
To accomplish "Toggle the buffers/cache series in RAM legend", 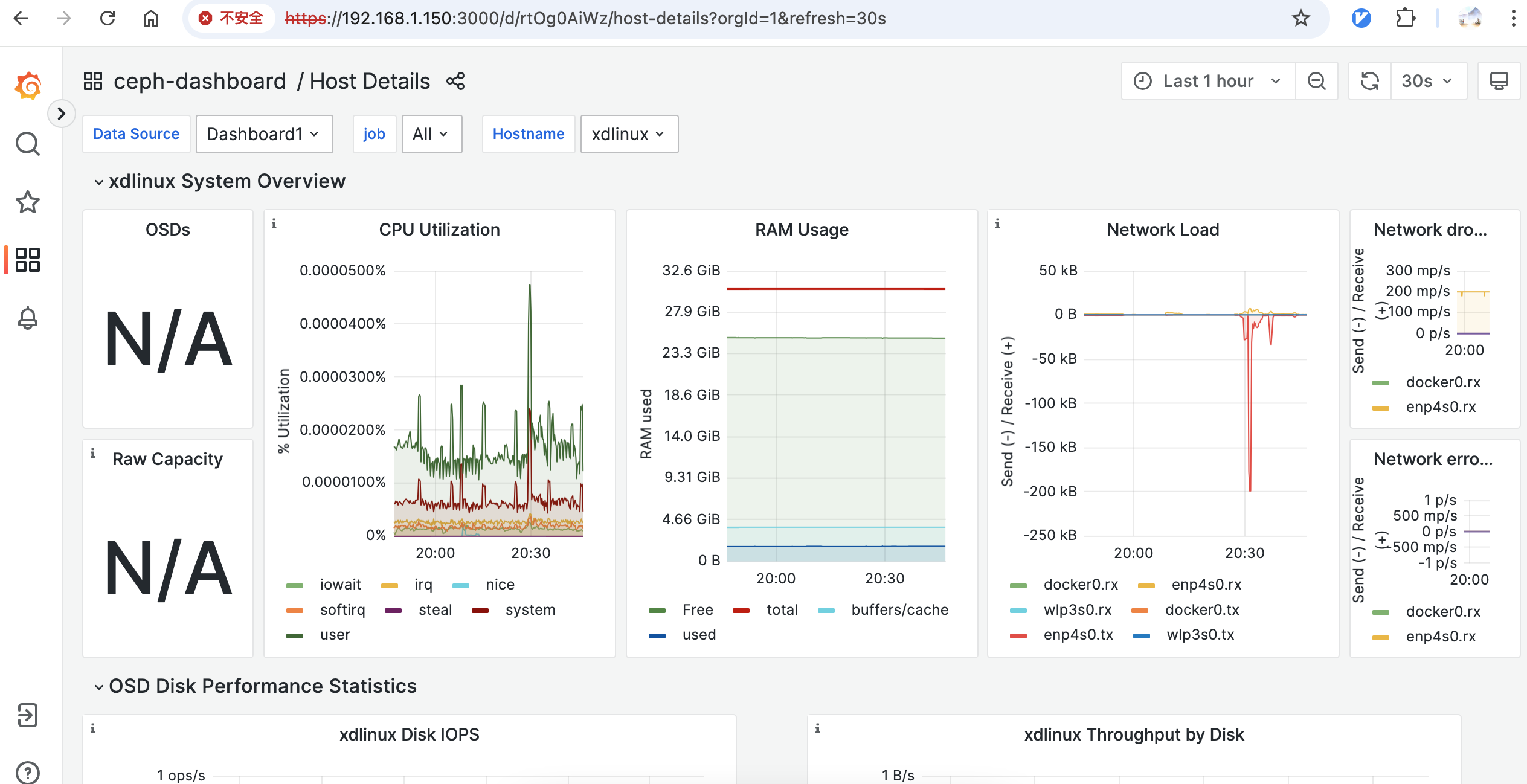I will pyautogui.click(x=899, y=610).
